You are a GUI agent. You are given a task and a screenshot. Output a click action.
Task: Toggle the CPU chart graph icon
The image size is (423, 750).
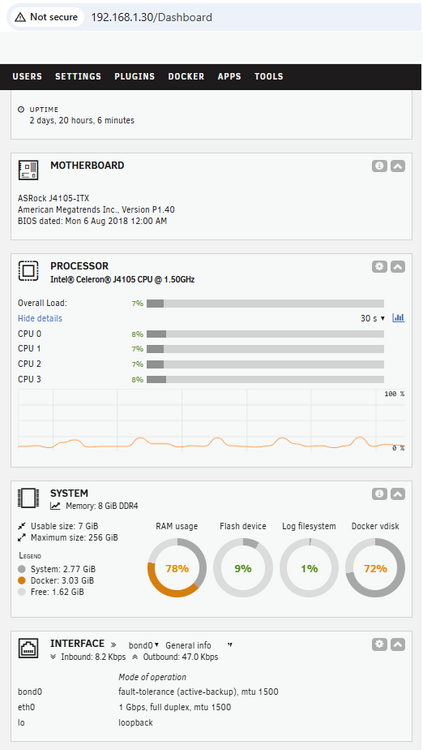point(399,318)
